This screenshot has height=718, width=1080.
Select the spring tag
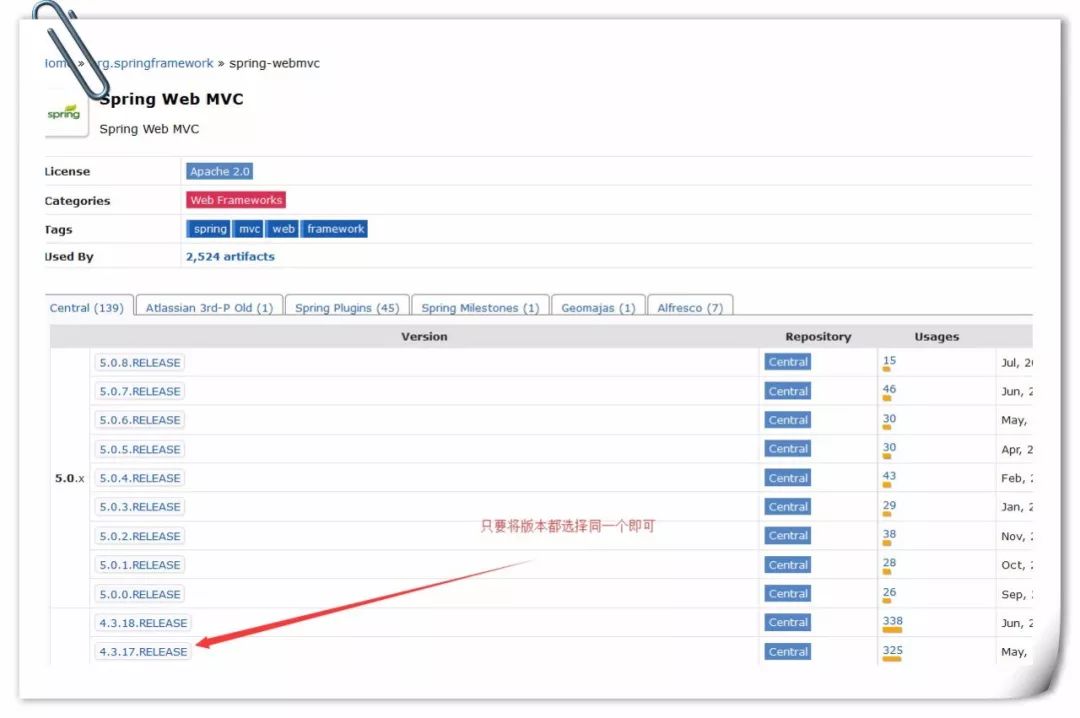(209, 229)
